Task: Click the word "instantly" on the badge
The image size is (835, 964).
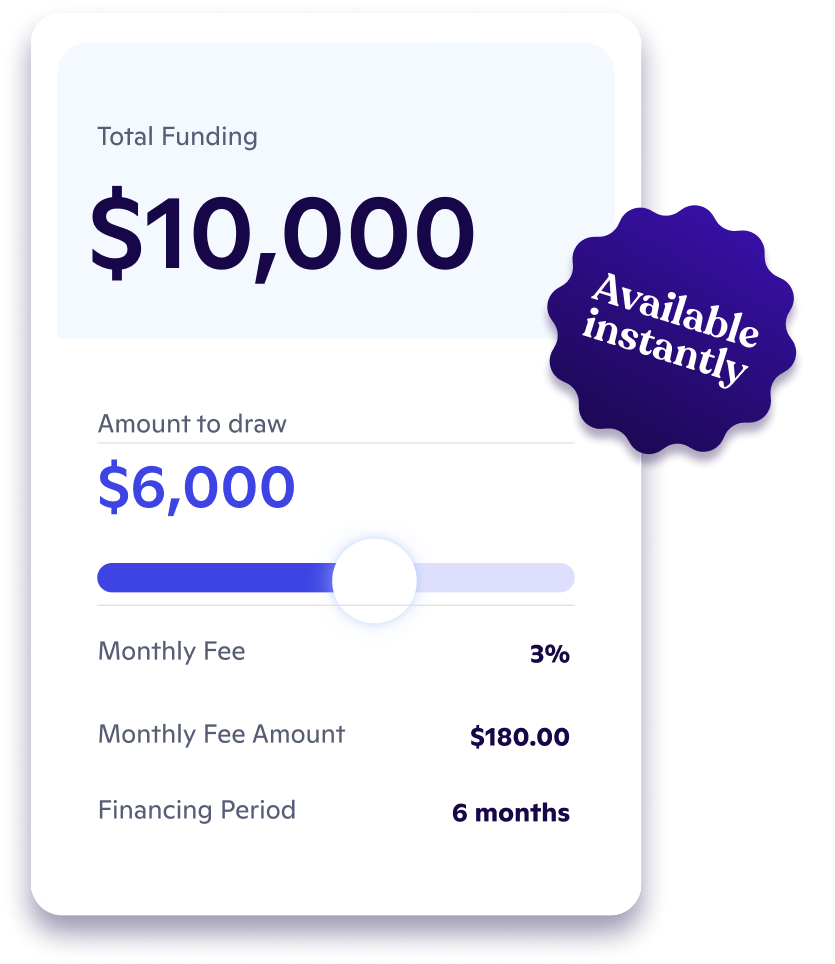Action: [x=665, y=350]
